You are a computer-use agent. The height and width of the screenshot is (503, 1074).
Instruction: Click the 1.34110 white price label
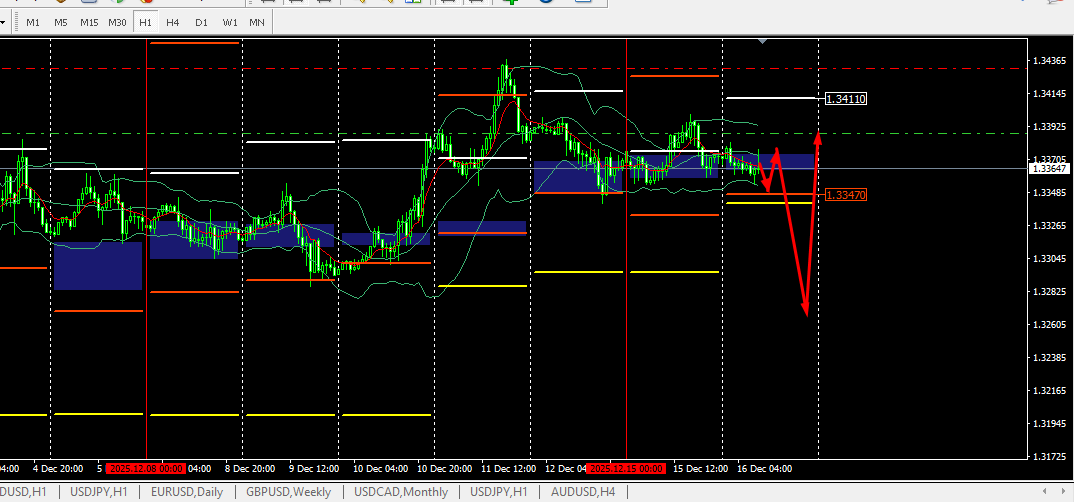(x=847, y=99)
